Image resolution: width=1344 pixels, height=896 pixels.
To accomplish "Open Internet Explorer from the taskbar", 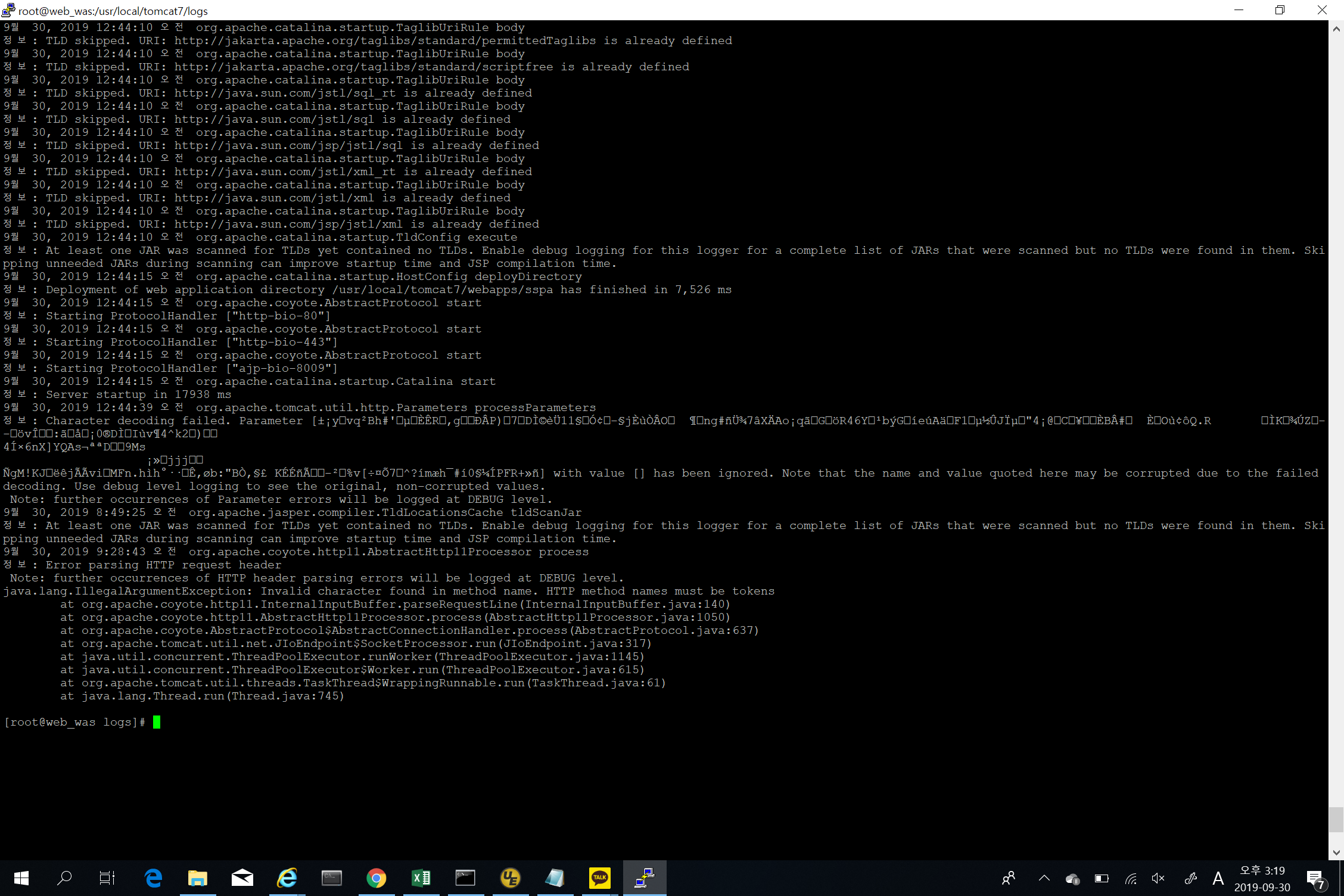I will click(x=287, y=878).
